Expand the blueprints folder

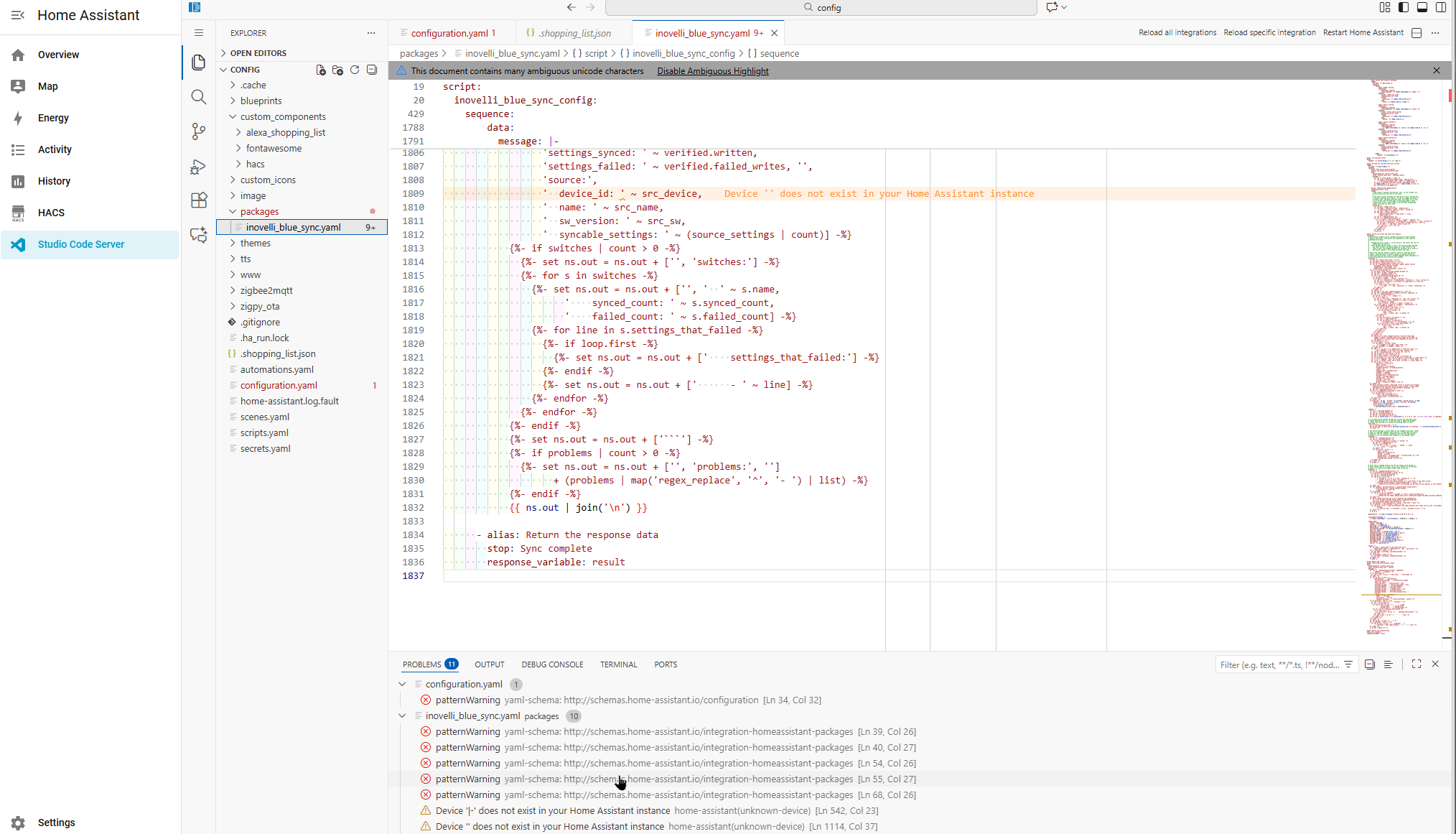click(x=302, y=101)
